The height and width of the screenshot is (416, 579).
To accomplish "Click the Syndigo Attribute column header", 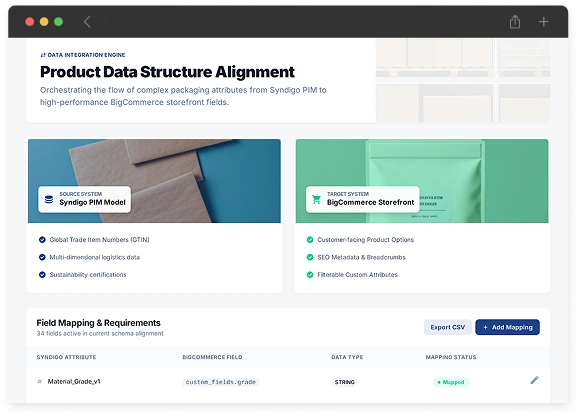I will (x=66, y=357).
